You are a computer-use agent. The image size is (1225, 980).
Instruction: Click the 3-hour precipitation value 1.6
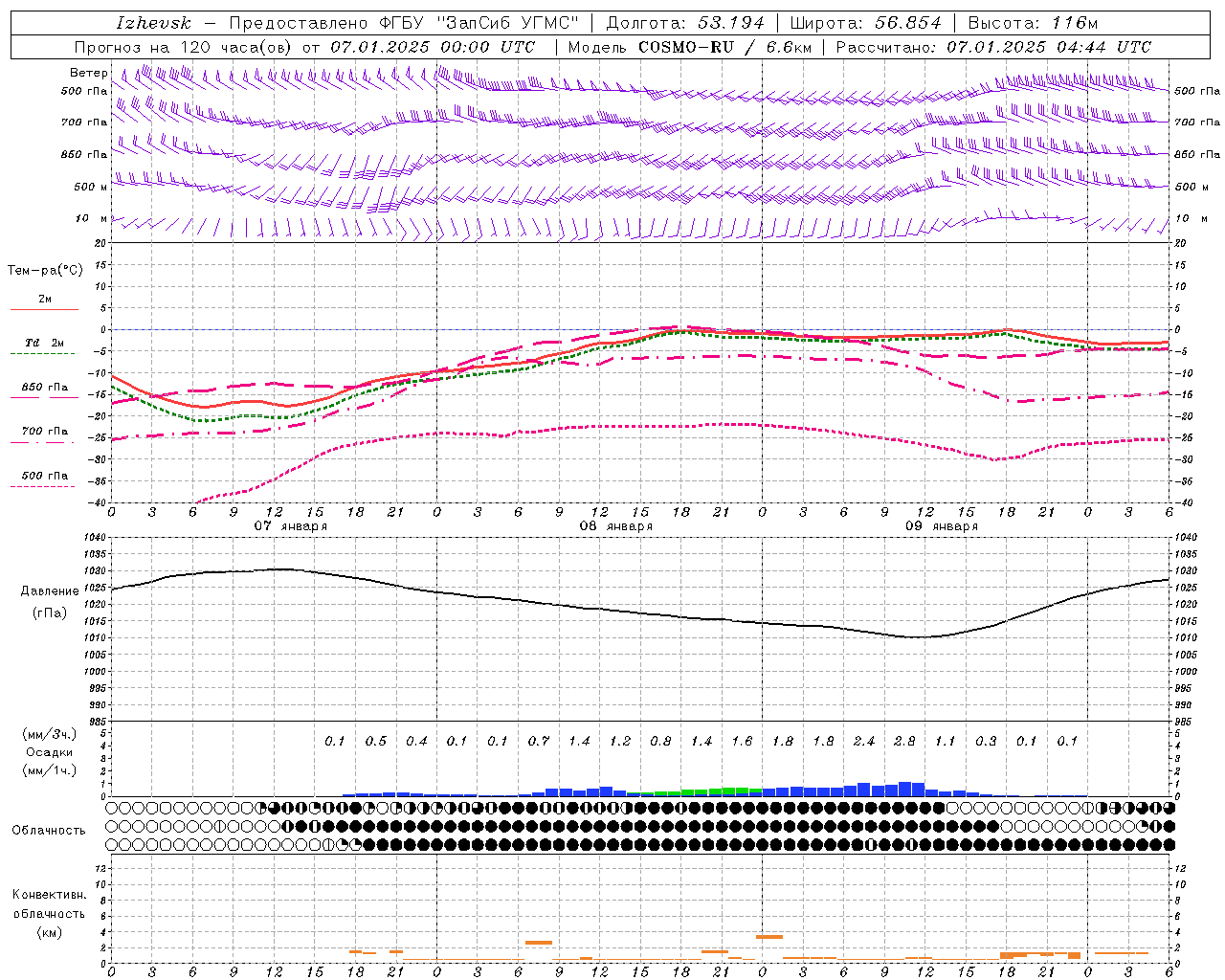point(742,742)
